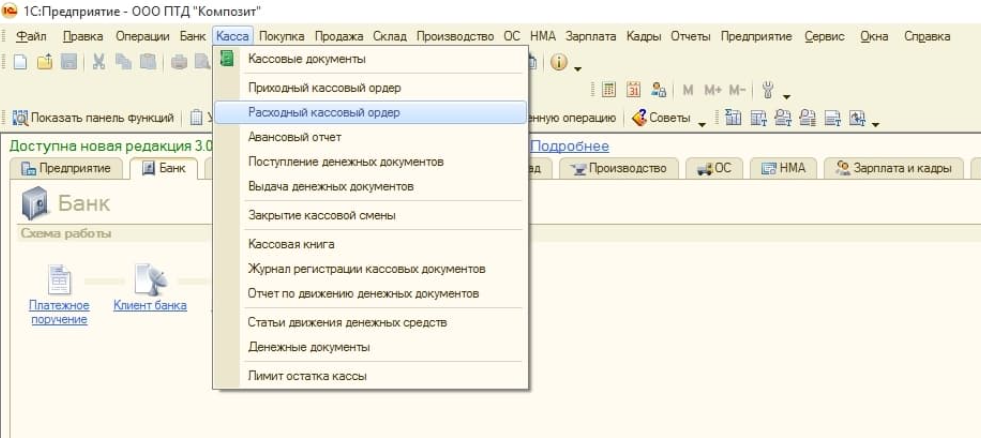Click the calculator icon in toolbar
Image resolution: width=981 pixels, height=438 pixels.
pyautogui.click(x=609, y=90)
